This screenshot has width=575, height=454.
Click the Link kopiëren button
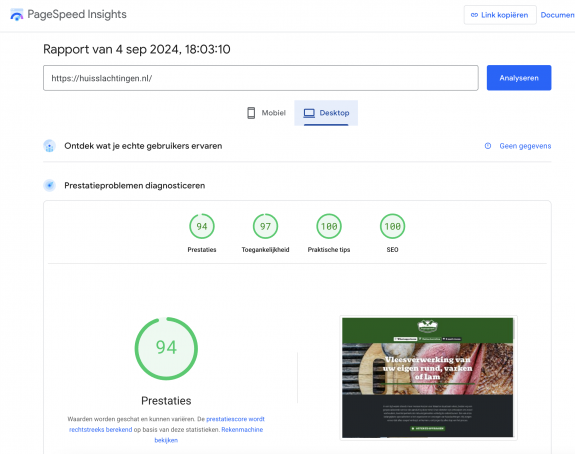pyautogui.click(x=500, y=15)
